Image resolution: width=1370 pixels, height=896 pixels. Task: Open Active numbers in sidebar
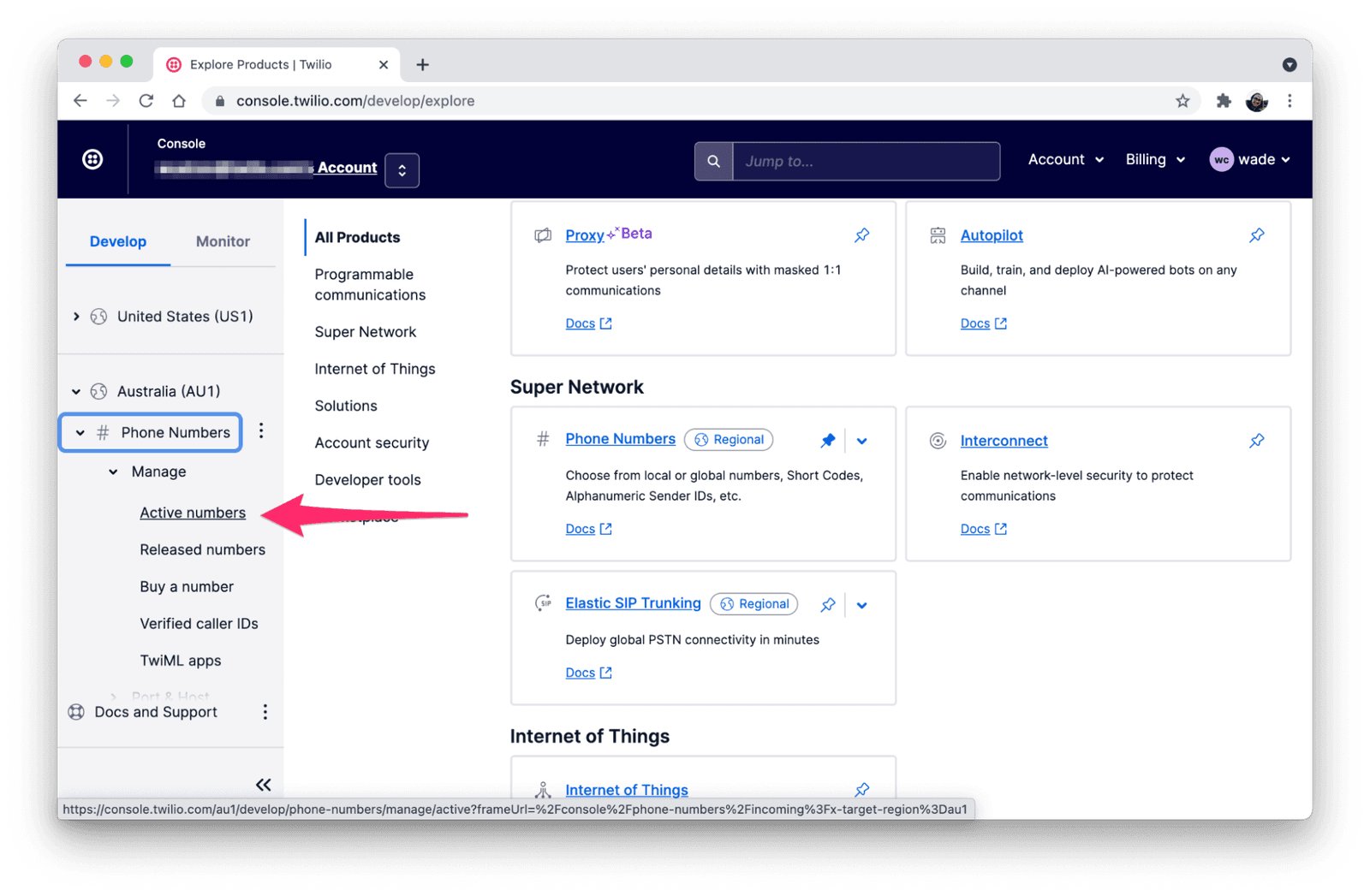click(193, 513)
